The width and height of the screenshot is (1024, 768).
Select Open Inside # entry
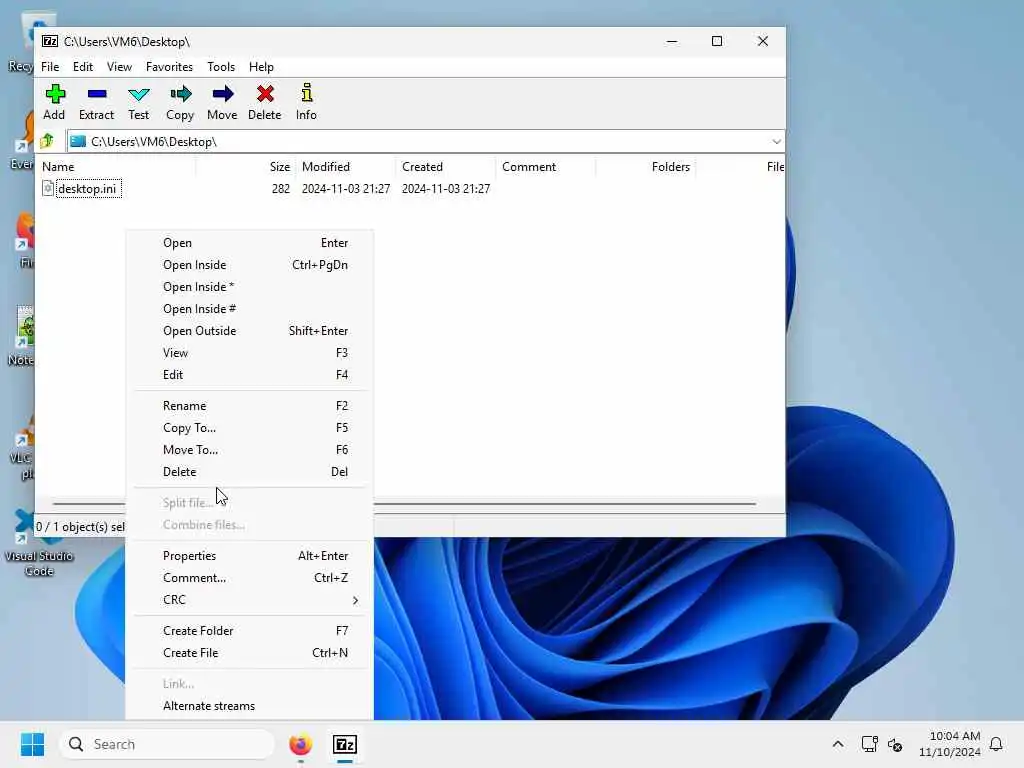point(249,309)
